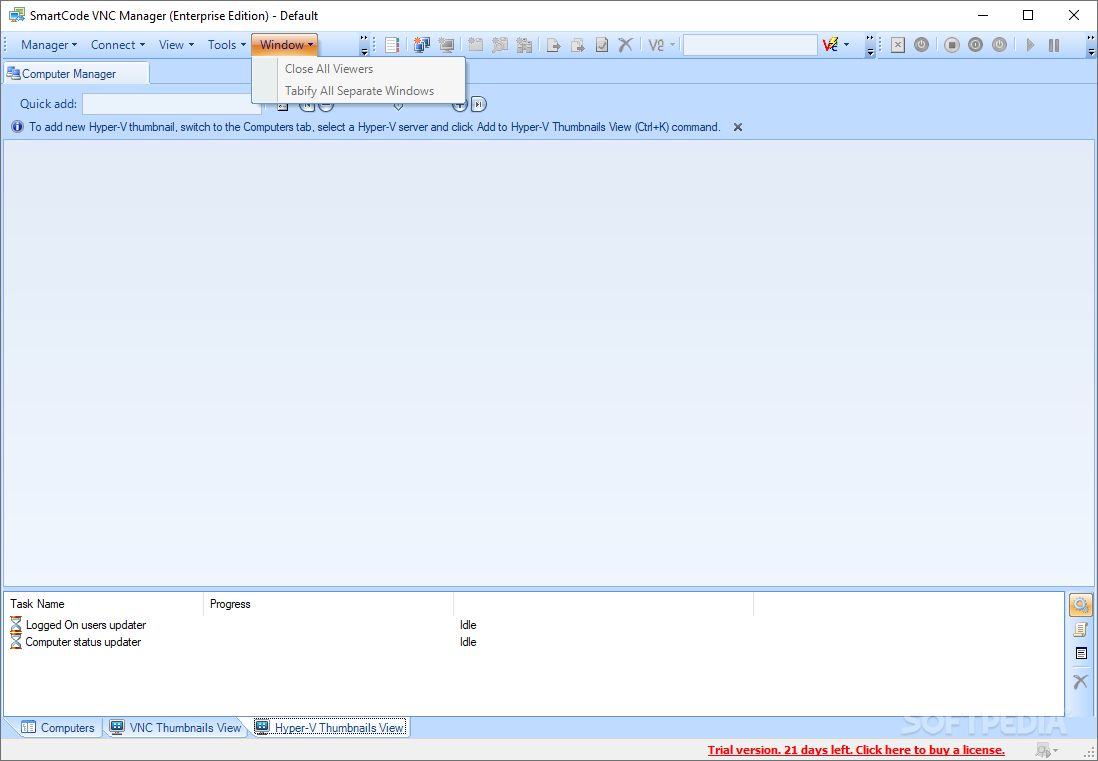This screenshot has width=1098, height=761.
Task: Click the pause bars toolbar icon
Action: coord(1054,45)
